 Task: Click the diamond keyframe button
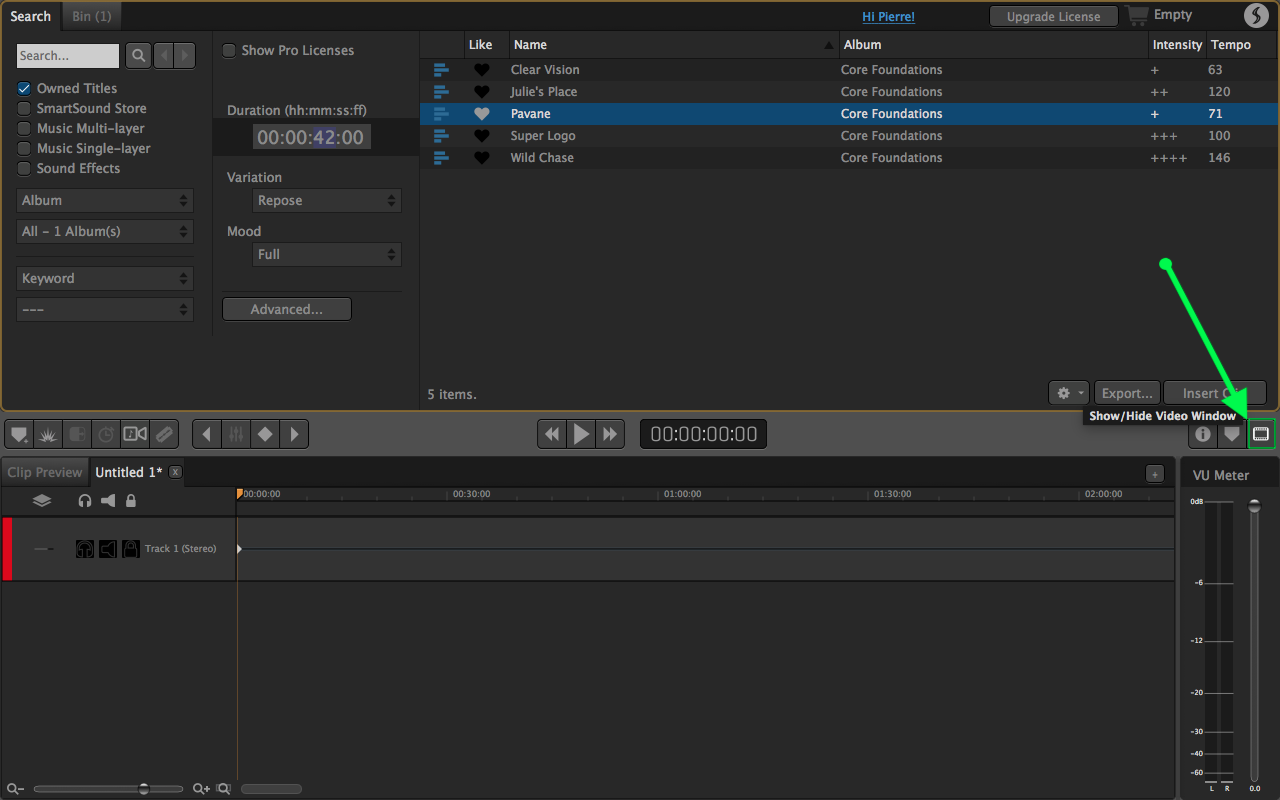[265, 434]
